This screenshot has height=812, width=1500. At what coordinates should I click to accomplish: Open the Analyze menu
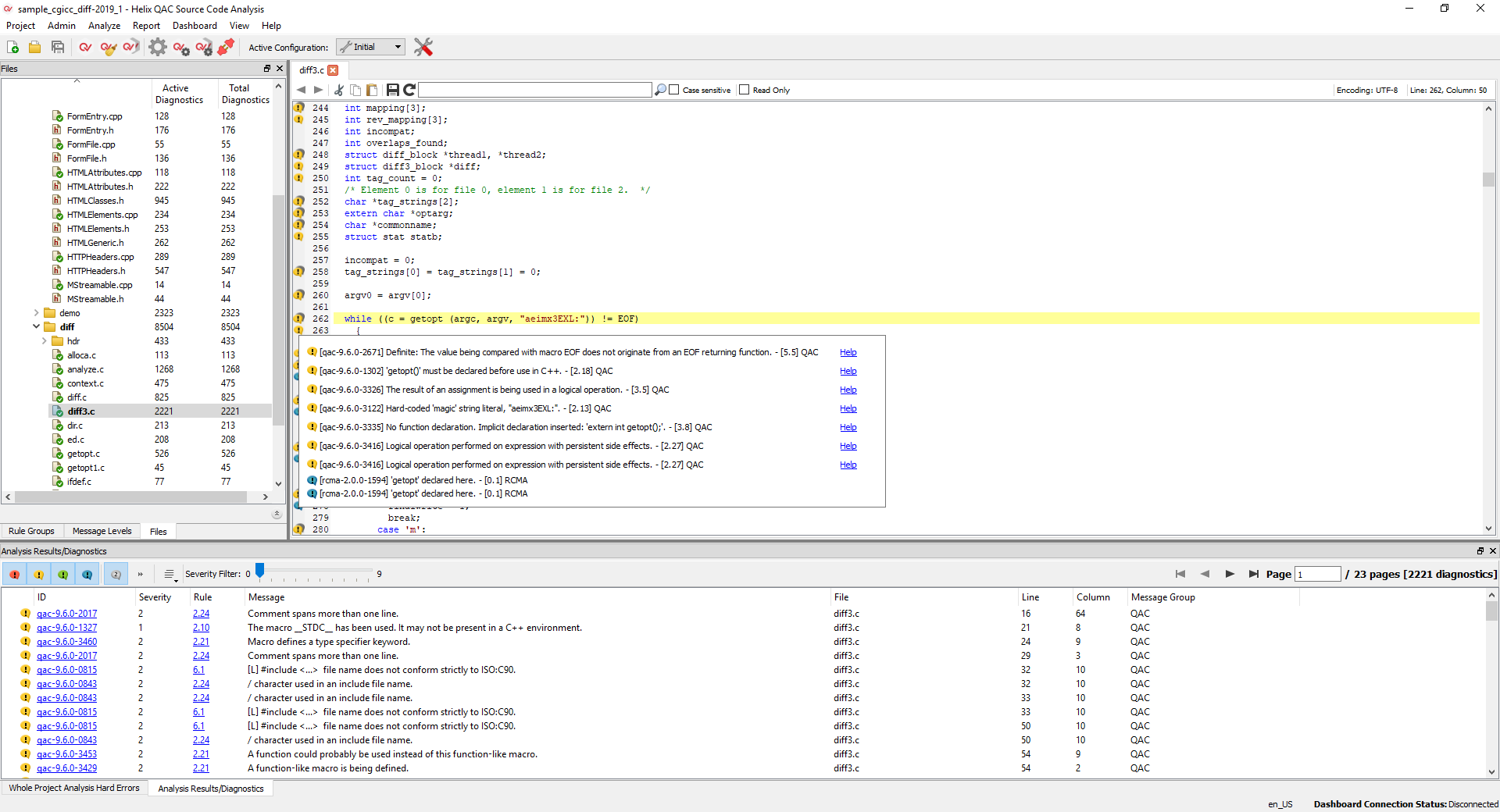point(104,26)
